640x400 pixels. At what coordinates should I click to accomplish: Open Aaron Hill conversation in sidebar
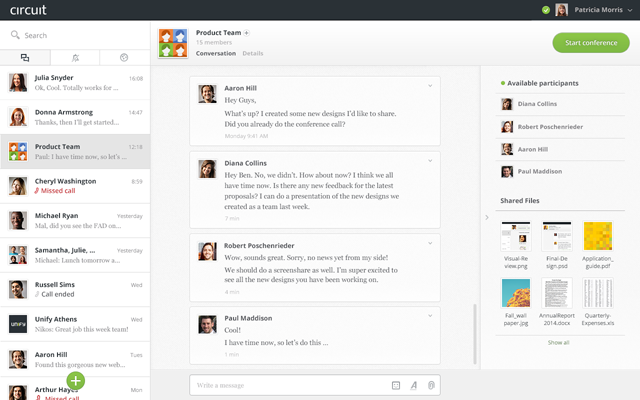(x=75, y=359)
